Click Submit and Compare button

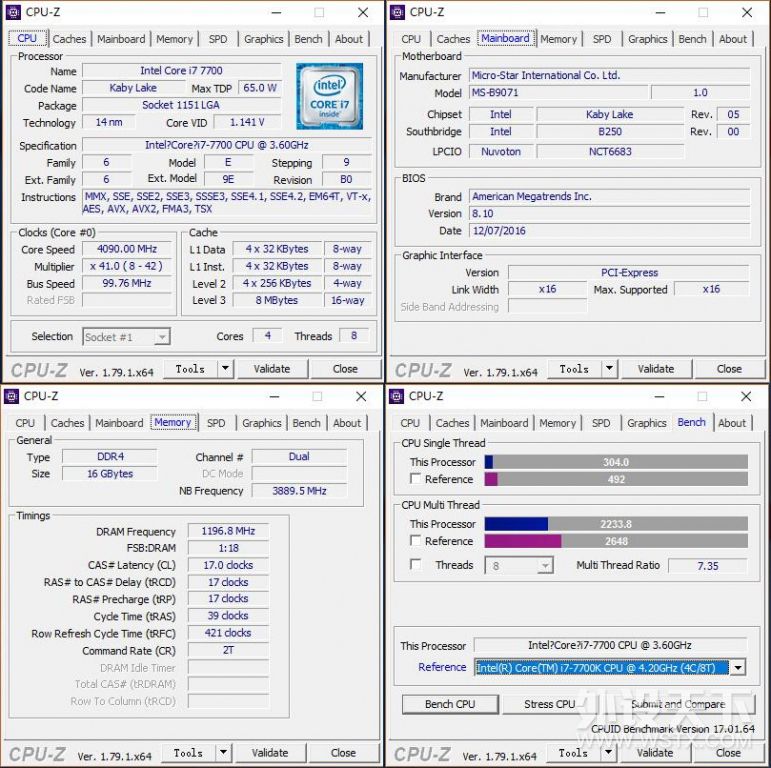pyautogui.click(x=678, y=704)
